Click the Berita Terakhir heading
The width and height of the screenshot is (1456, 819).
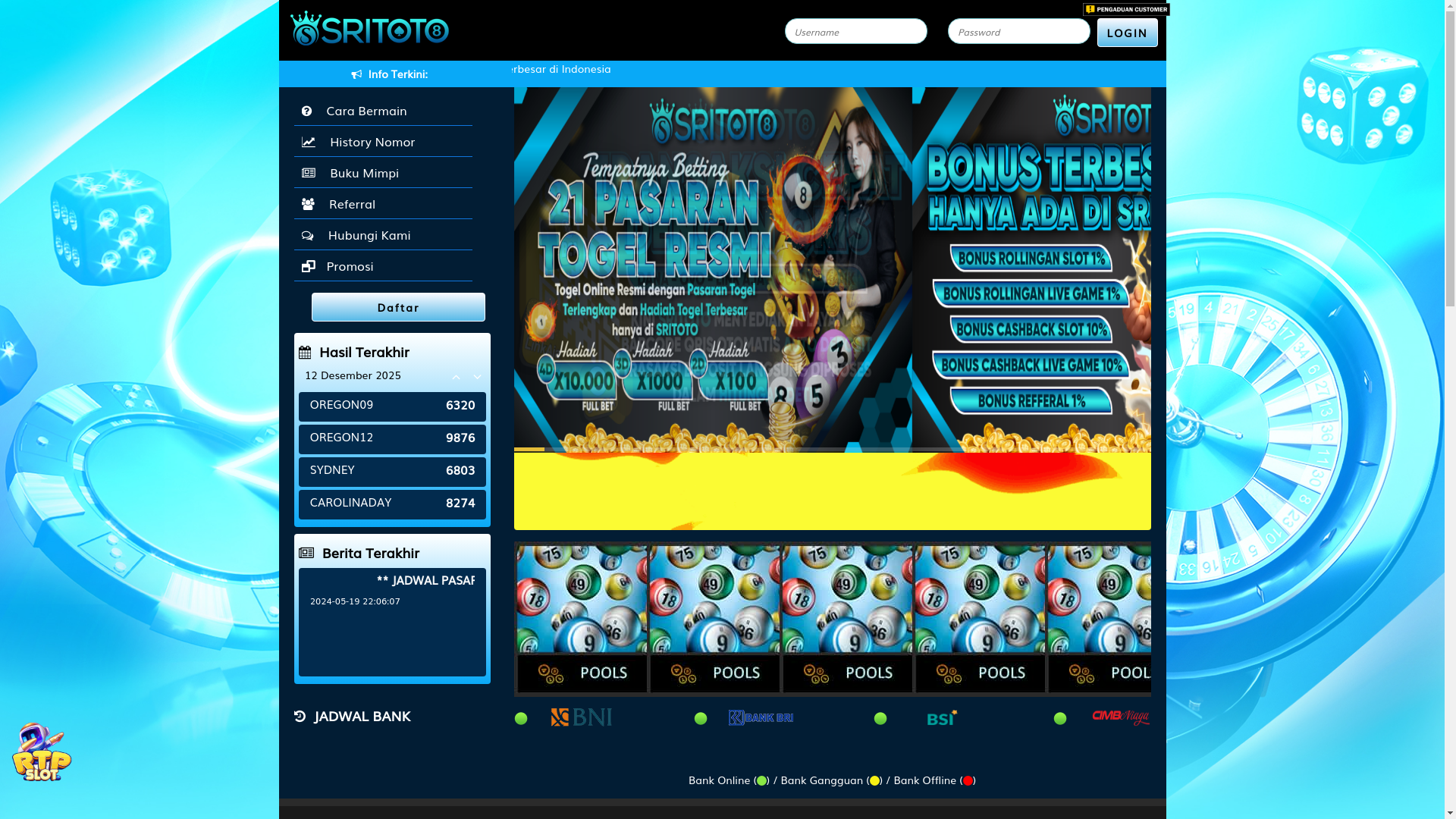(x=370, y=554)
